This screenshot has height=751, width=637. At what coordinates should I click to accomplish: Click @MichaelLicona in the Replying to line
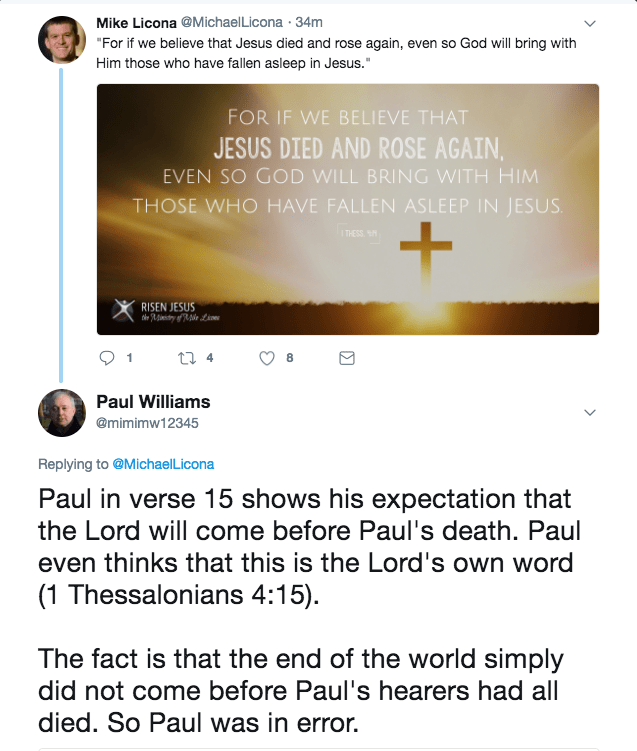[162, 464]
